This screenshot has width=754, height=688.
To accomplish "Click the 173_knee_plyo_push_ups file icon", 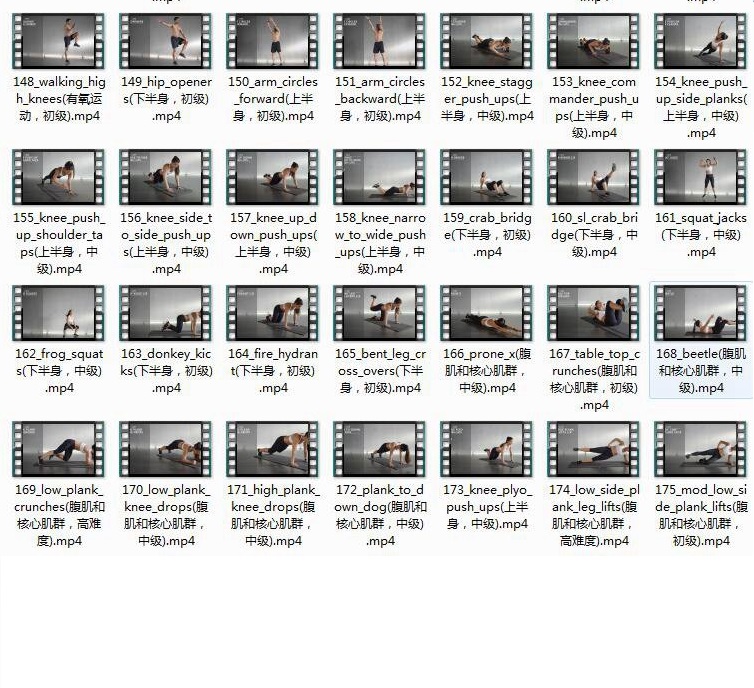I will (x=487, y=449).
